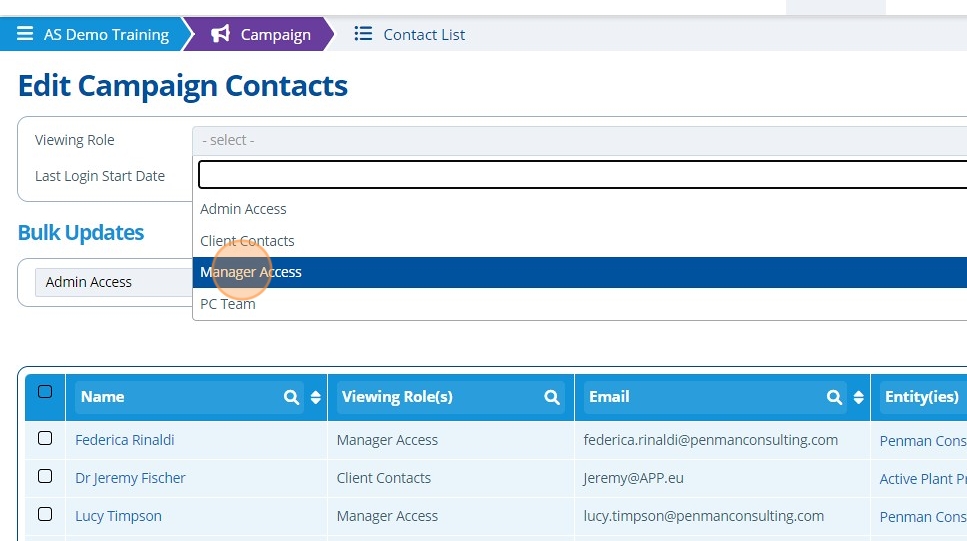Click the search icon in Email column header

click(834, 397)
